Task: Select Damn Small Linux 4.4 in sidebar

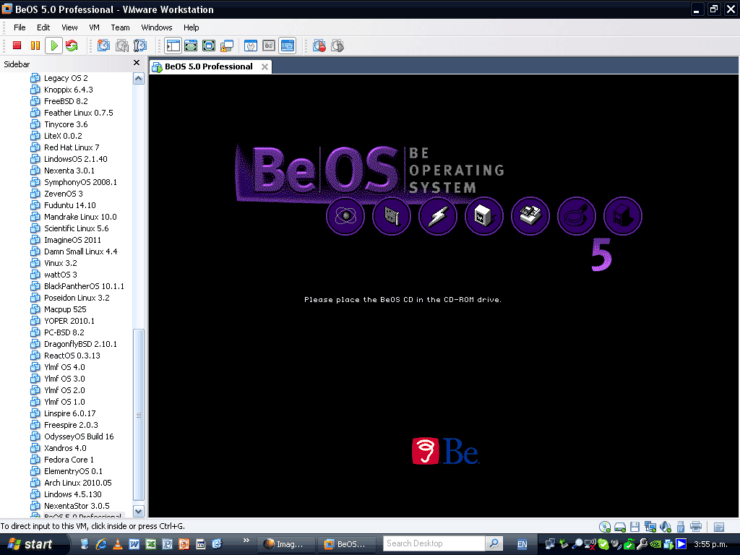Action: pyautogui.click(x=81, y=252)
